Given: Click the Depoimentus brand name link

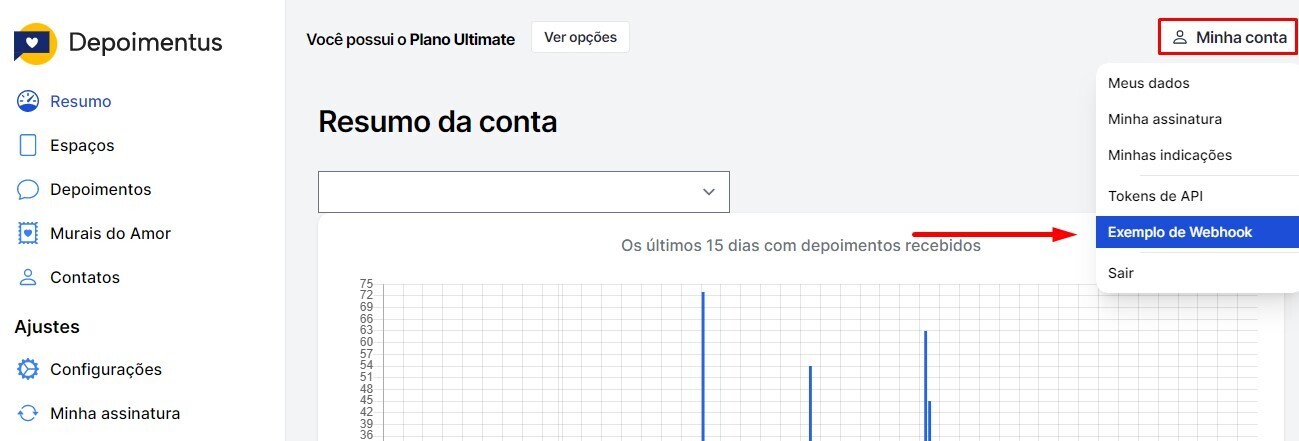Looking at the screenshot, I should 145,43.
